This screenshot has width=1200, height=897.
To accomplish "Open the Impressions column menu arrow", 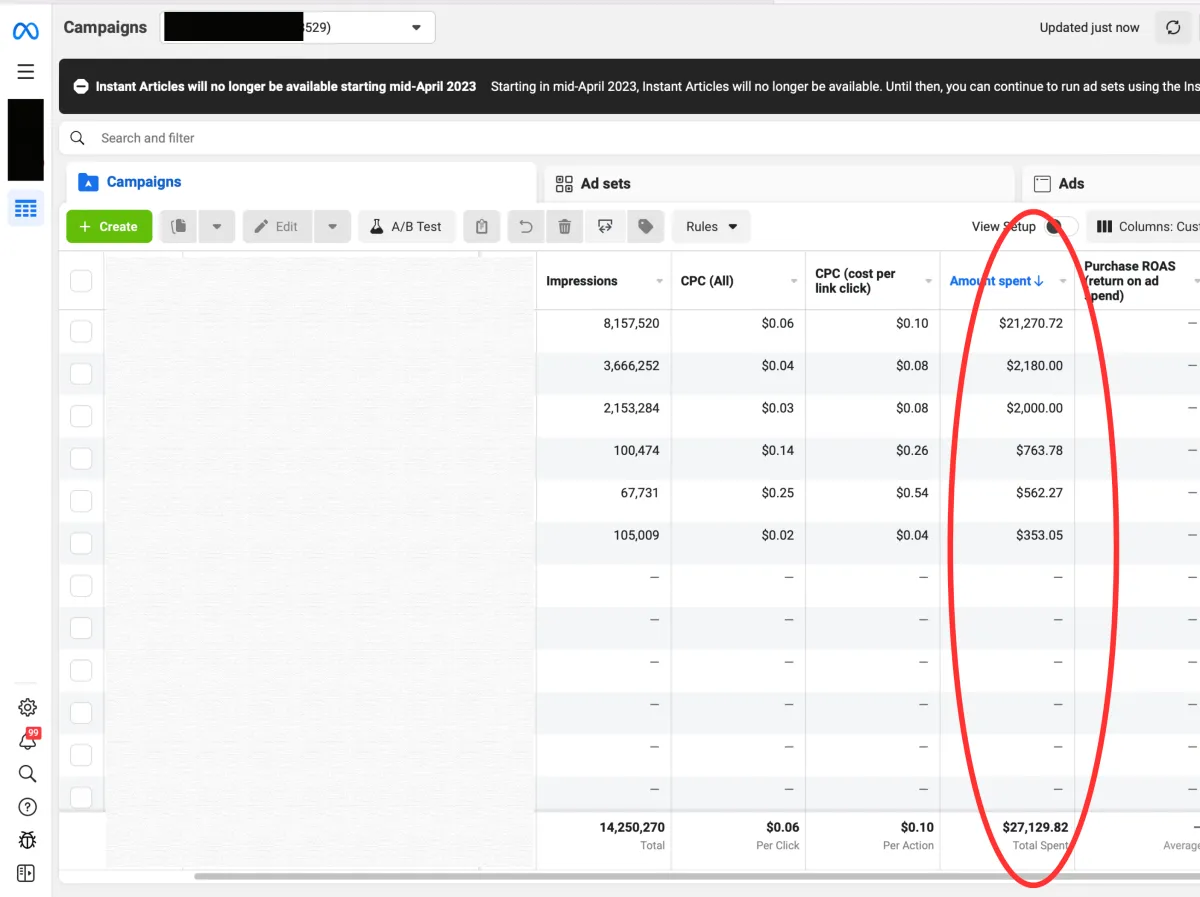I will [659, 281].
